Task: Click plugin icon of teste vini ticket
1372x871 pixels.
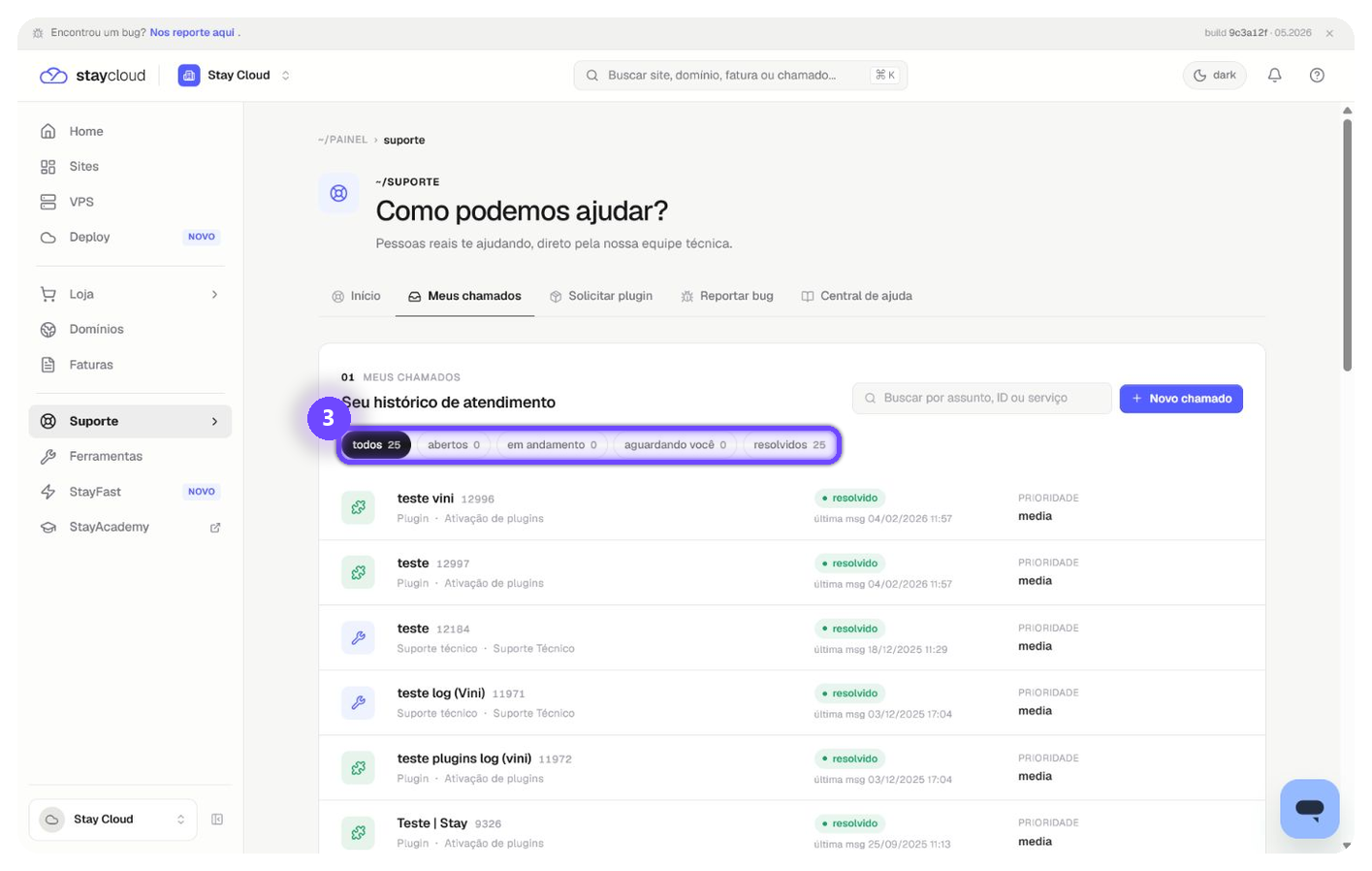Action: click(x=358, y=507)
